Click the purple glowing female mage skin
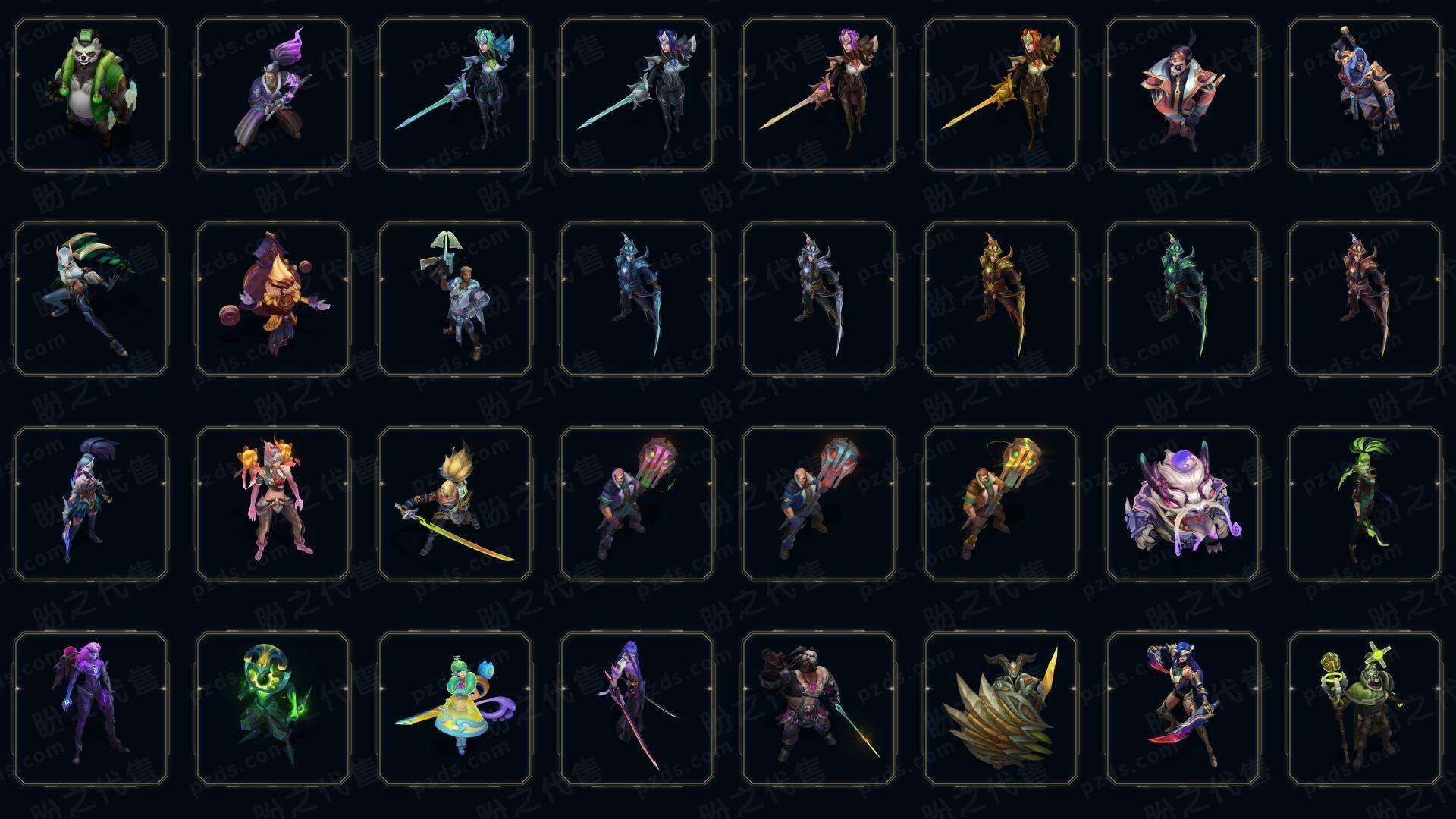The image size is (1456, 819). tap(91, 708)
